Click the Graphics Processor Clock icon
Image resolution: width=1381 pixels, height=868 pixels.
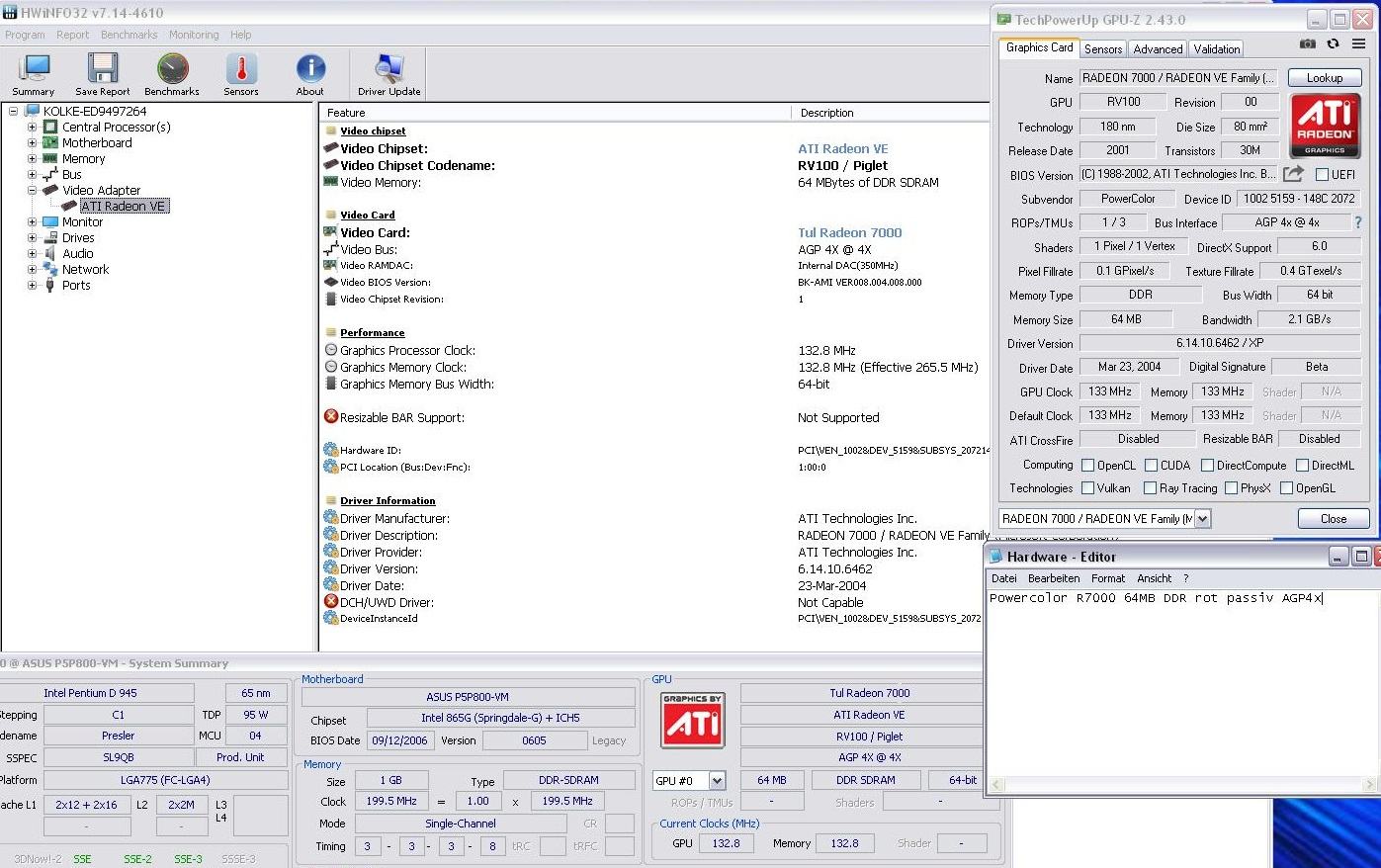click(x=331, y=350)
